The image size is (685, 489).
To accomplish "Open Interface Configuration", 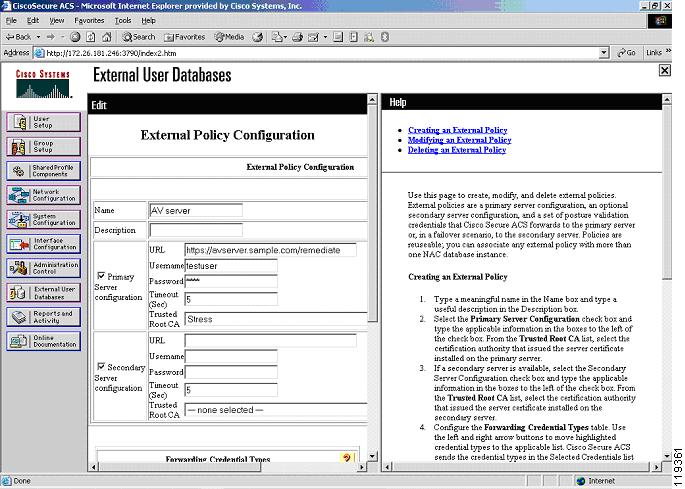I will tap(43, 244).
